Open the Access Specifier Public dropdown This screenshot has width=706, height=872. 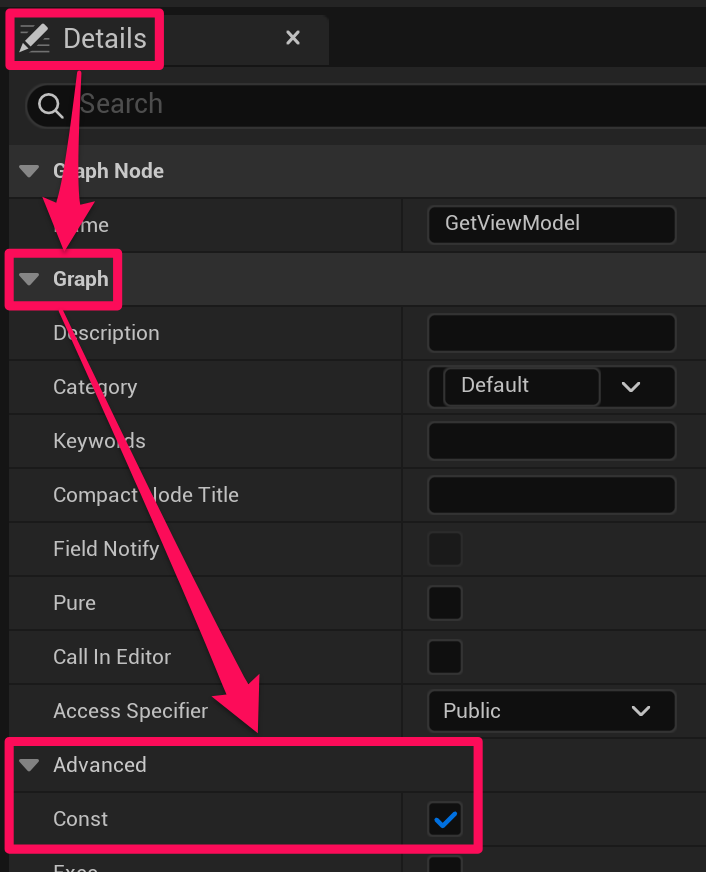551,711
